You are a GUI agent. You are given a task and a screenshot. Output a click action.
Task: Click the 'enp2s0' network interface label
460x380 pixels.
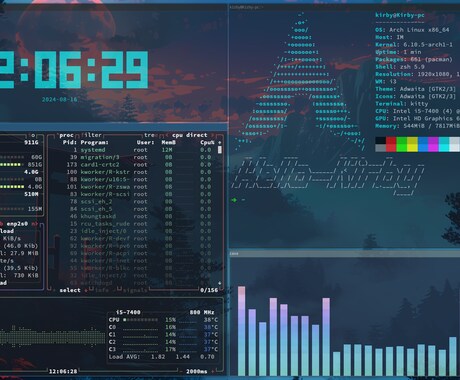(x=17, y=224)
